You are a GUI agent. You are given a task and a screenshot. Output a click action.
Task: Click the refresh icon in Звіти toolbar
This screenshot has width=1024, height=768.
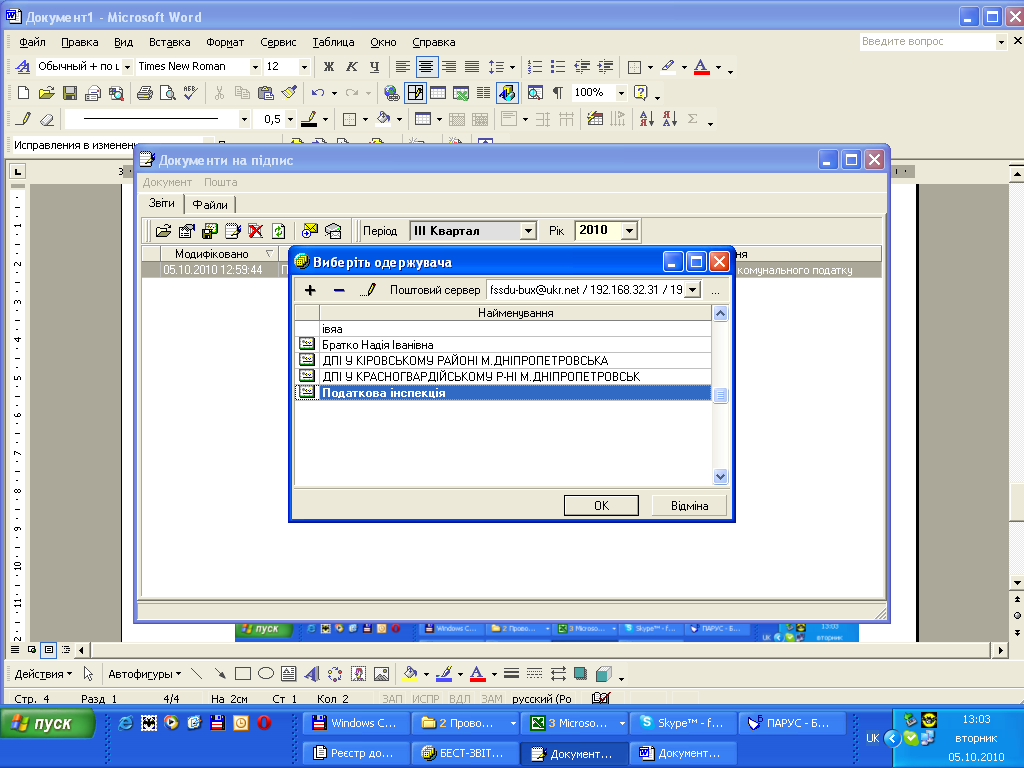pyautogui.click(x=279, y=231)
